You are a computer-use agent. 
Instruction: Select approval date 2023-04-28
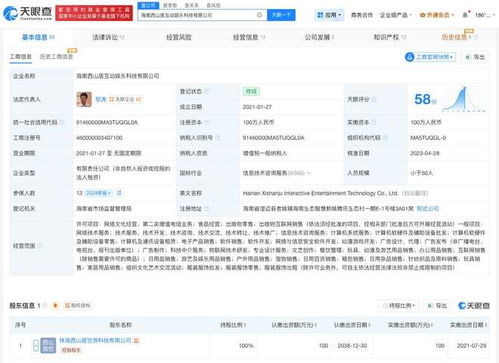click(x=425, y=153)
